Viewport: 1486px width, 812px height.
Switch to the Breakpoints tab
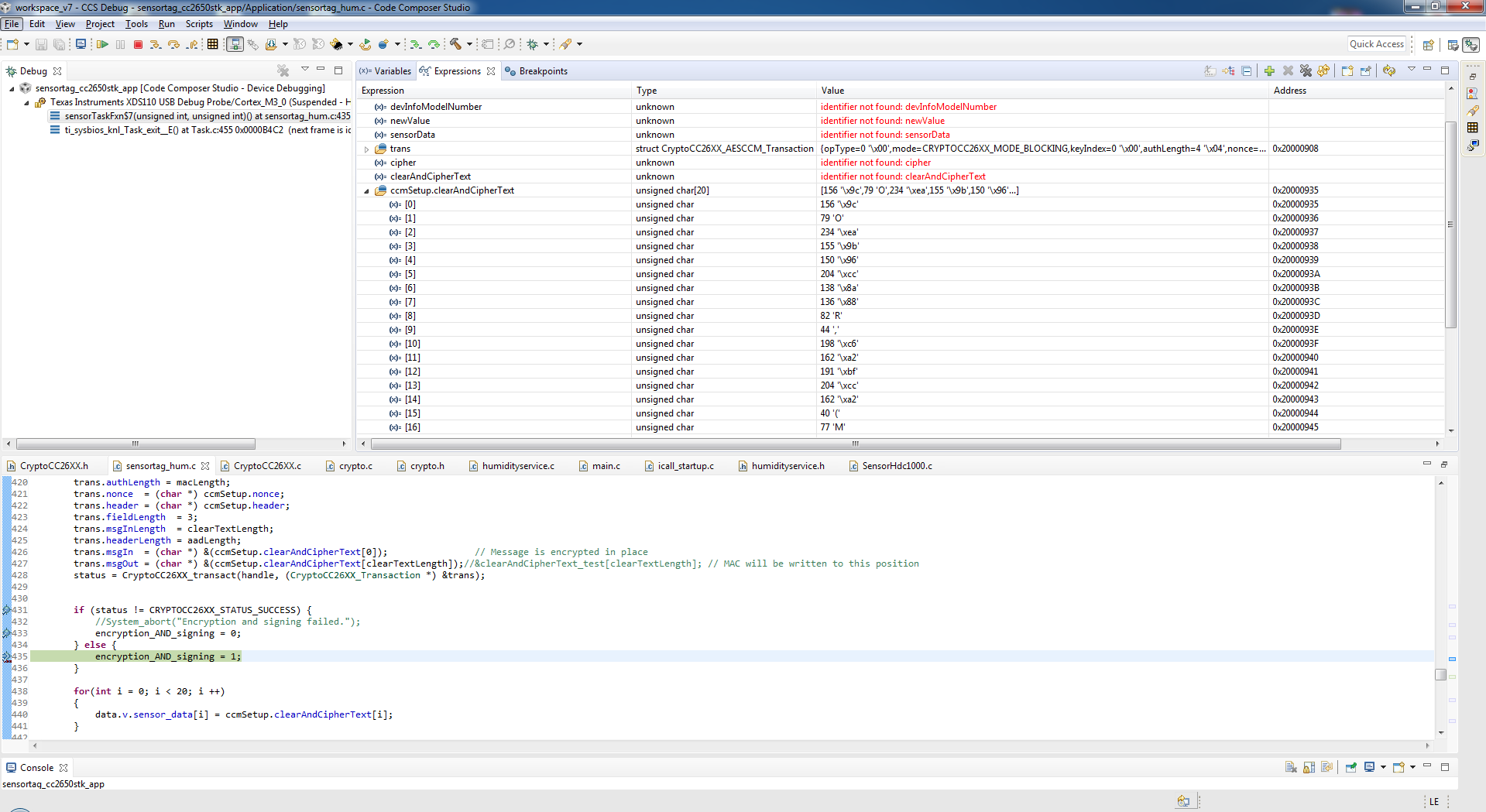(x=543, y=71)
